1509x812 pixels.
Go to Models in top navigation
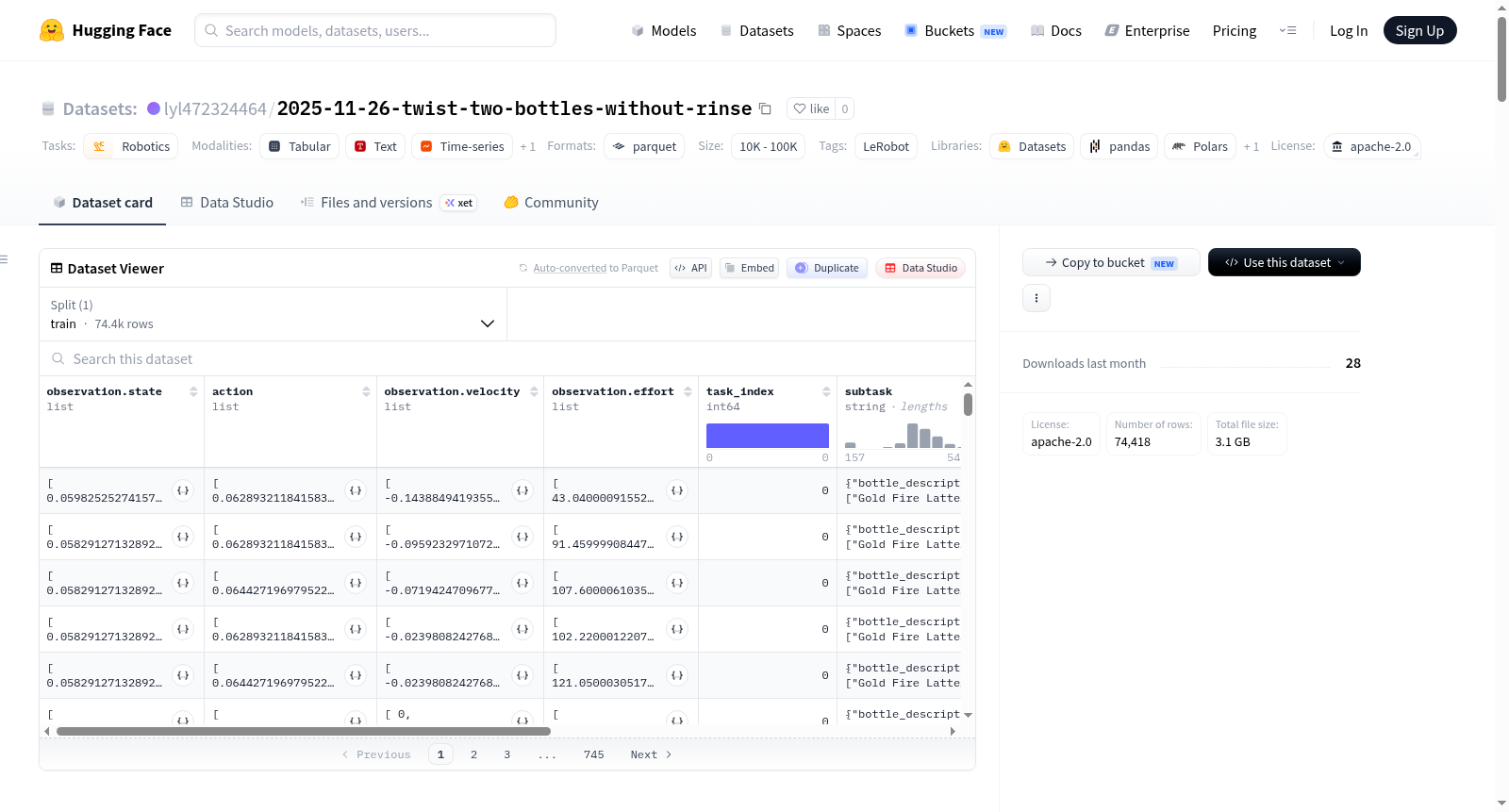(664, 31)
